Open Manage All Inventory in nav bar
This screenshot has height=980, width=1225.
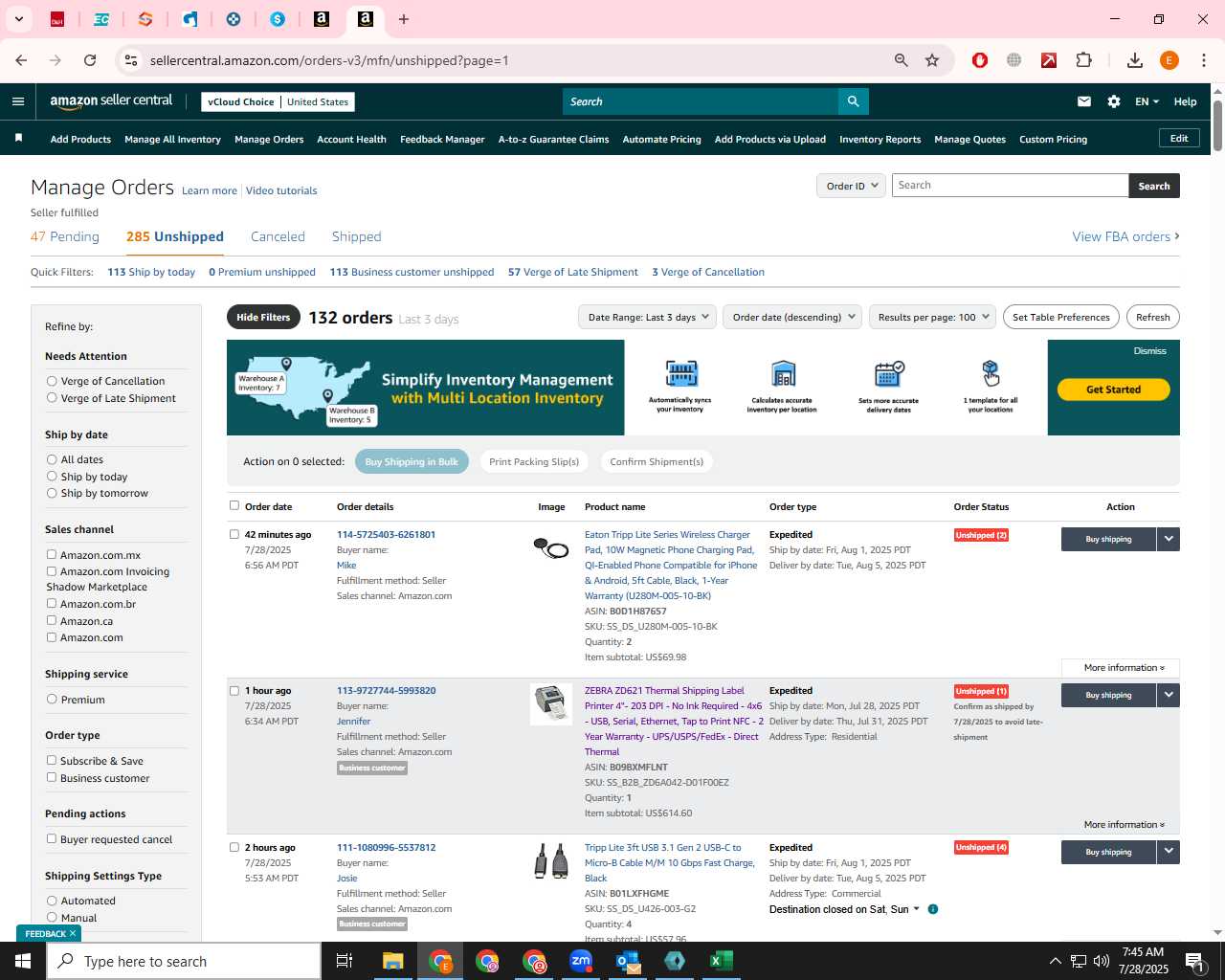pos(172,139)
